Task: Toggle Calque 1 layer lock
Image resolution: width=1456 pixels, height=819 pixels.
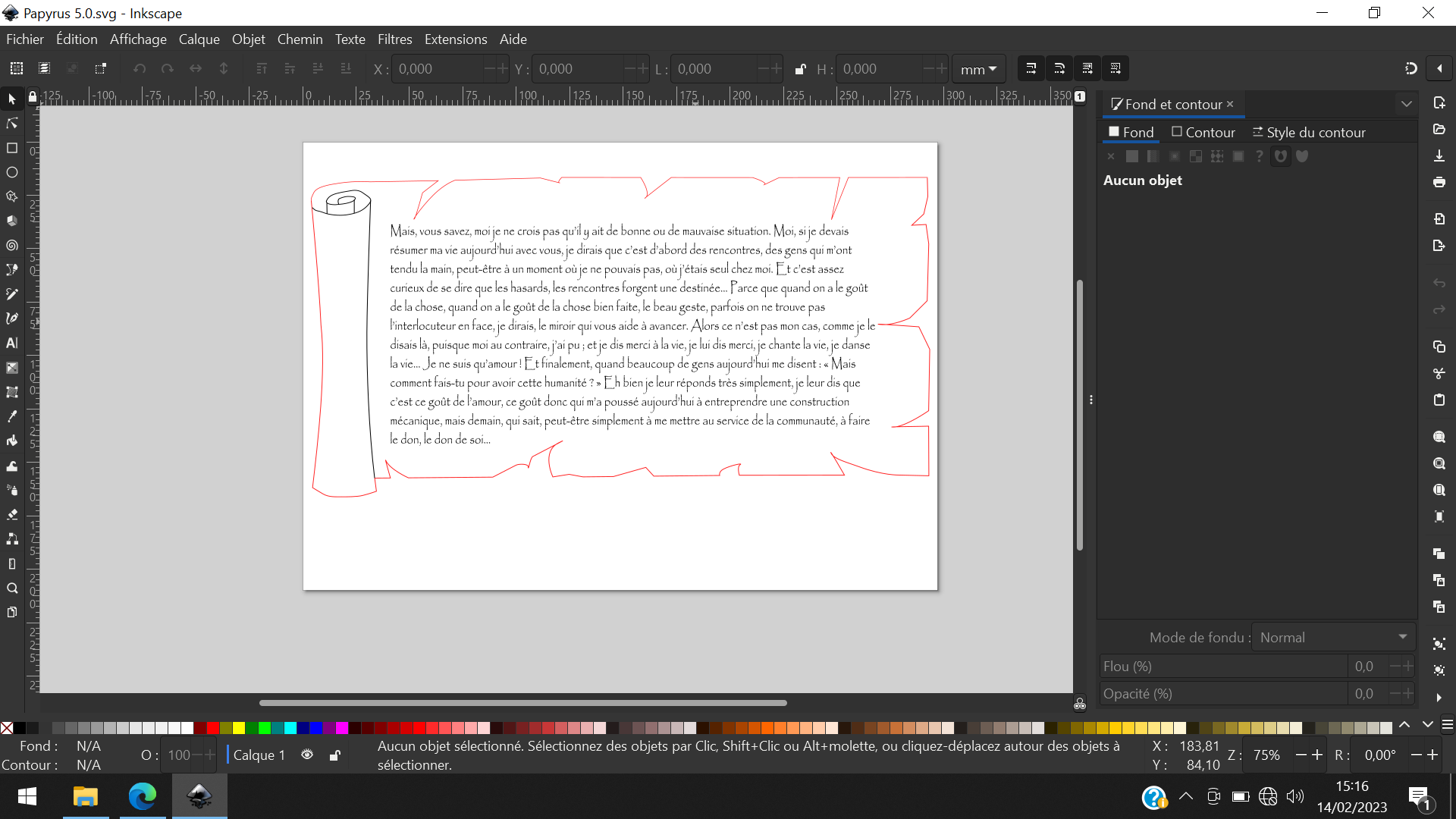Action: point(334,755)
